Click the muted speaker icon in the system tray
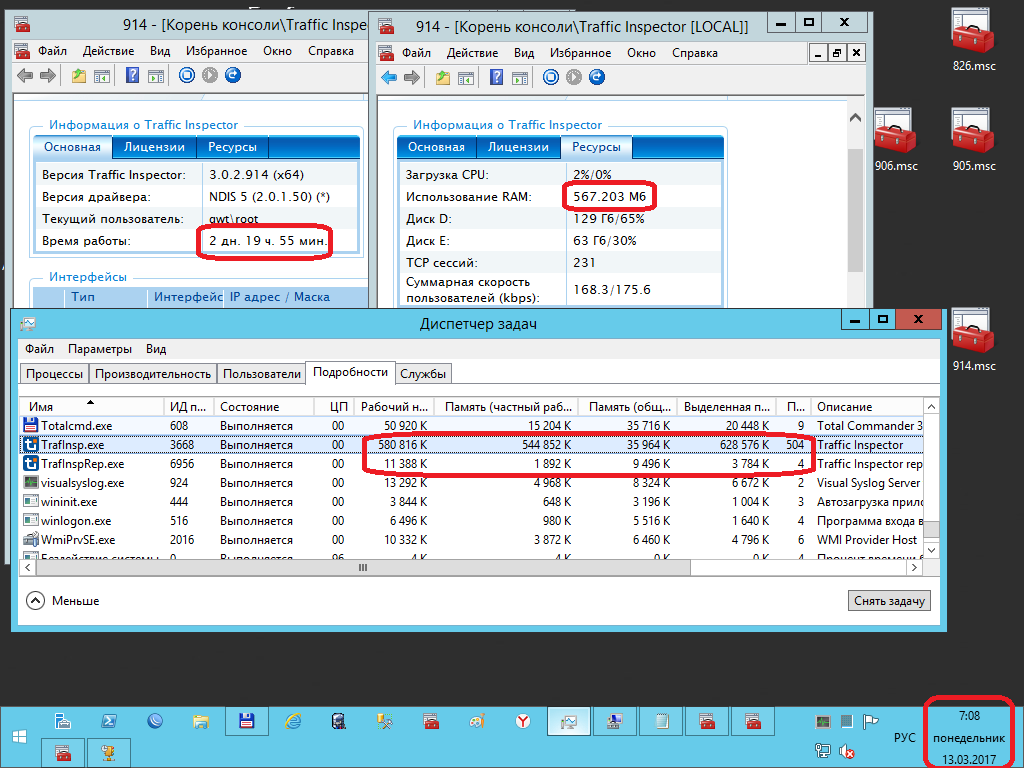The image size is (1024, 768). pos(846,752)
